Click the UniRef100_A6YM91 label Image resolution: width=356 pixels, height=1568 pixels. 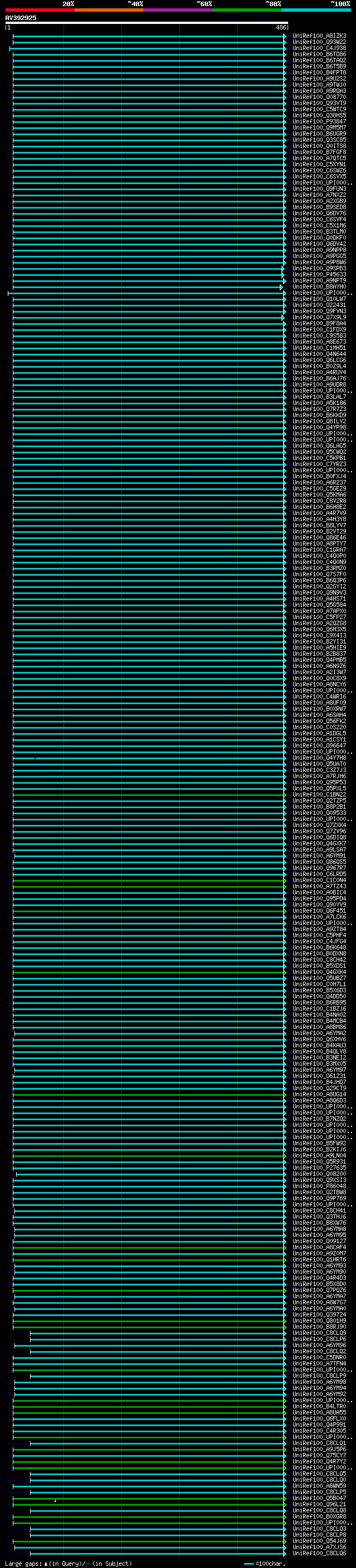(319, 855)
